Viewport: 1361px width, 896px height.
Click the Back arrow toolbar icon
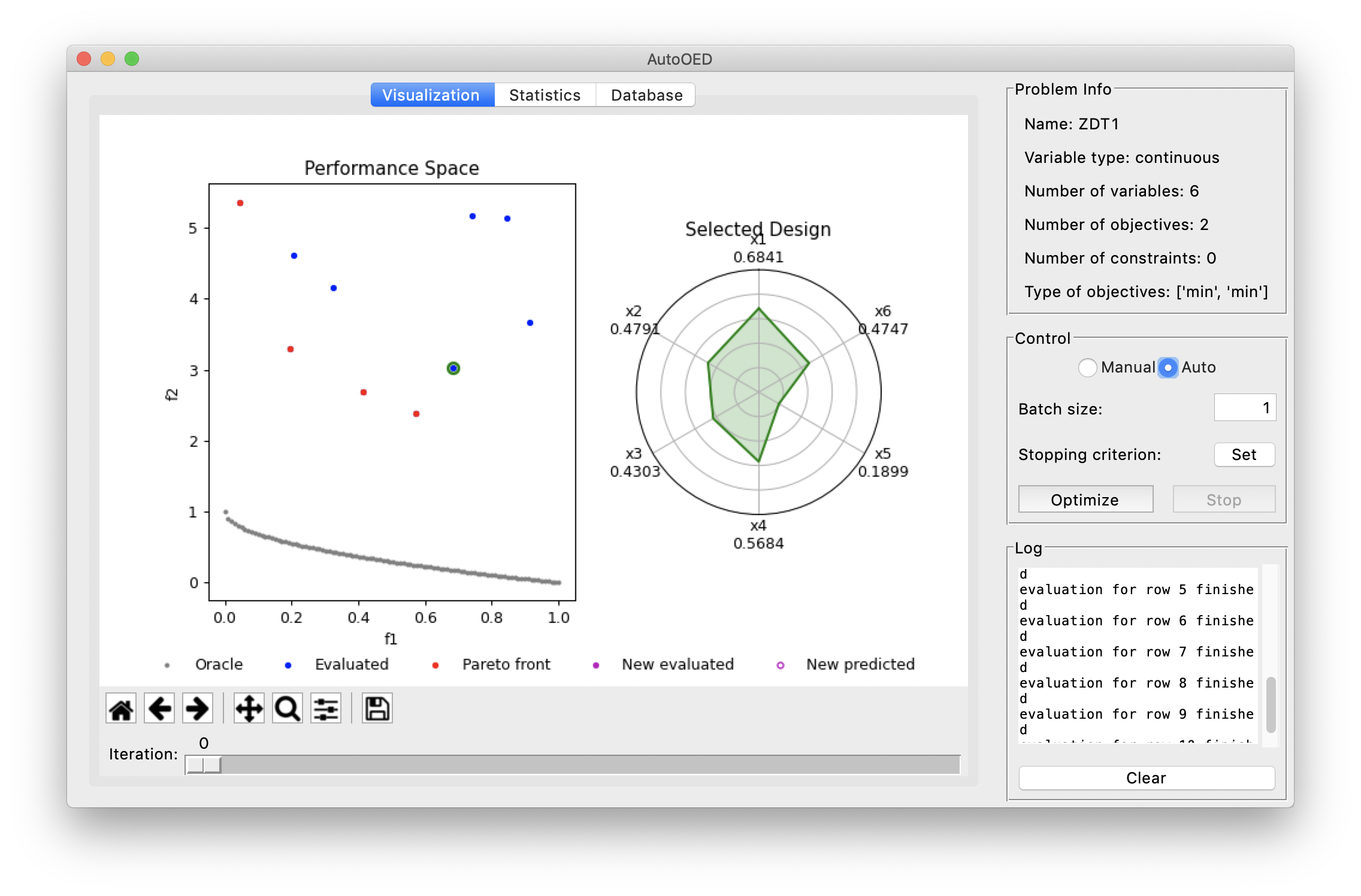point(159,709)
